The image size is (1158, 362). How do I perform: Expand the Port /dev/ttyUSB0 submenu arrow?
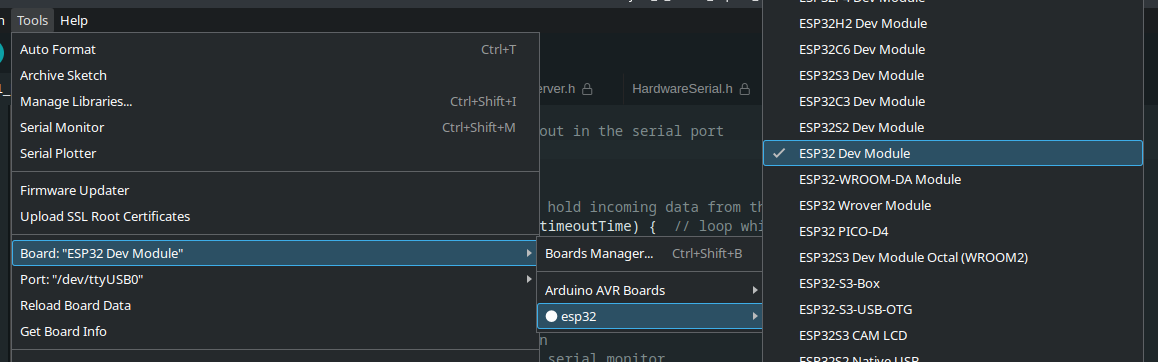tap(529, 279)
